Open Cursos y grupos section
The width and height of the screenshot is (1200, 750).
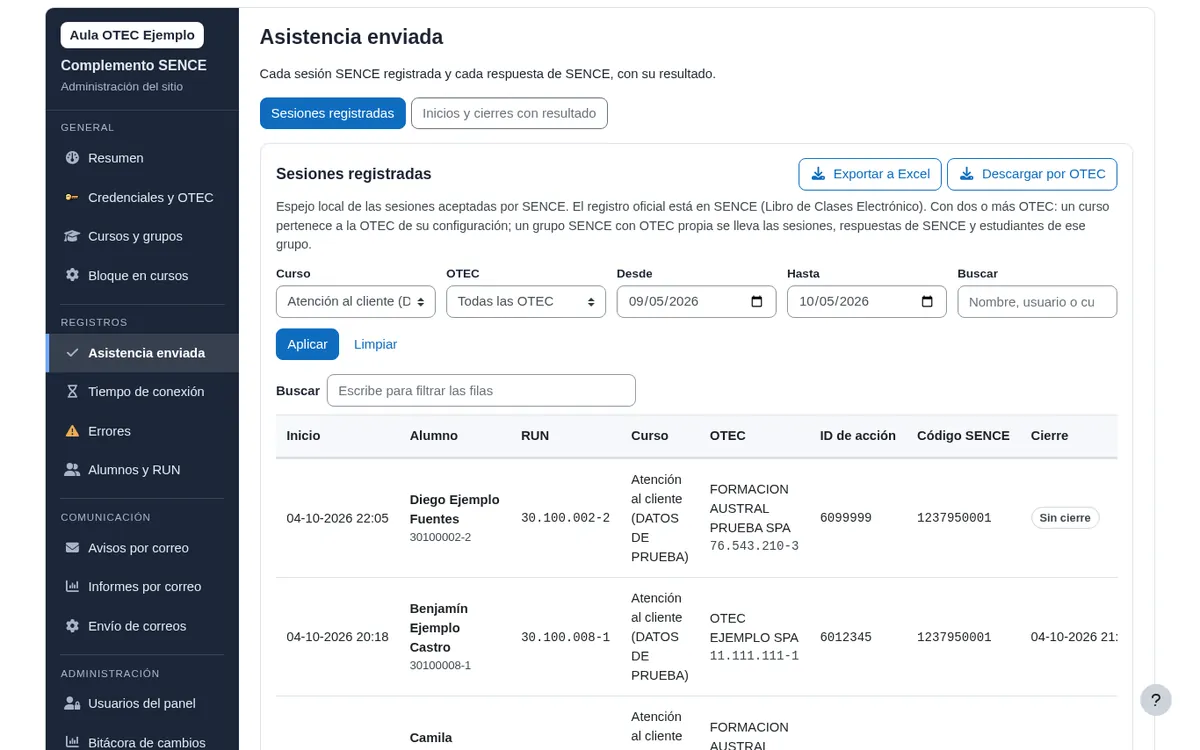tap(142, 236)
